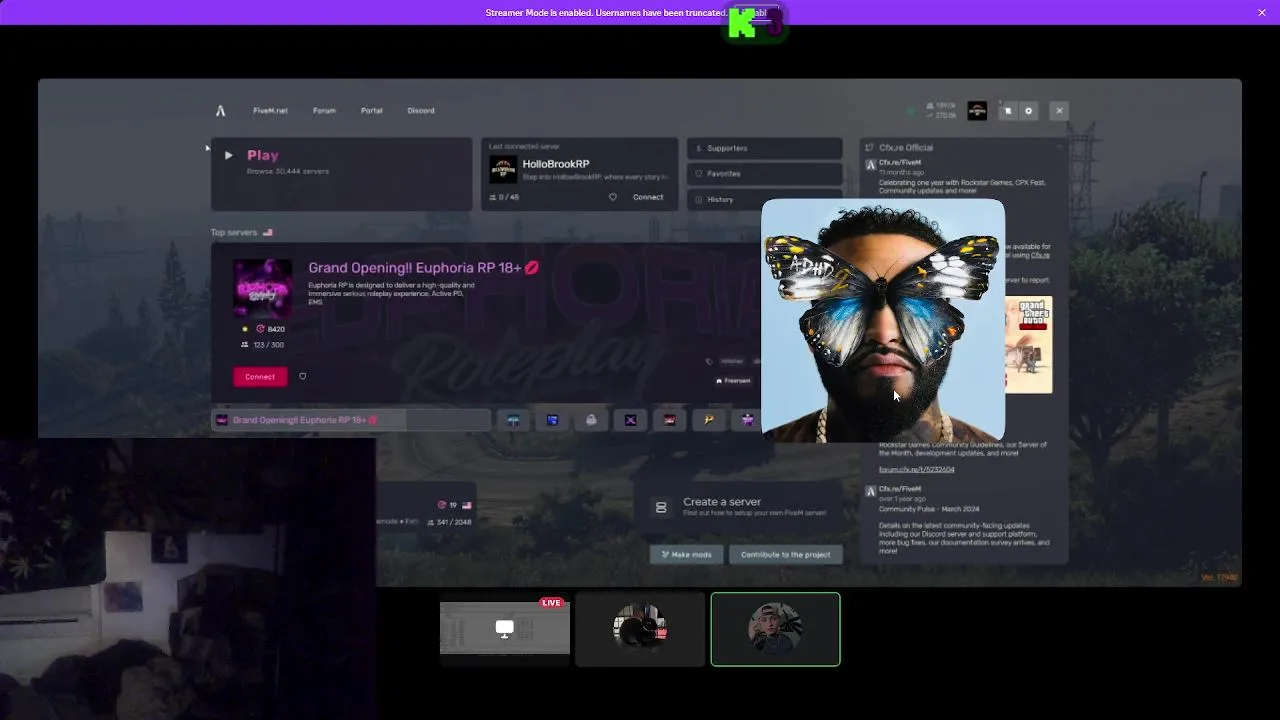Open the Discord nav link
The image size is (1280, 720).
point(421,111)
